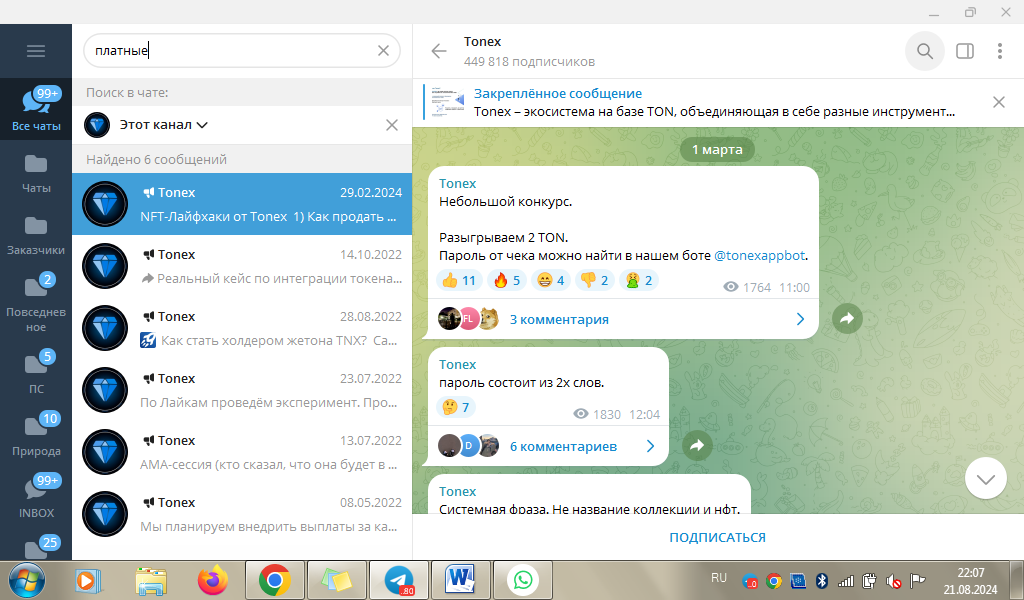Open 6 комментариев thread
Image resolution: width=1024 pixels, height=600 pixels.
548,446
